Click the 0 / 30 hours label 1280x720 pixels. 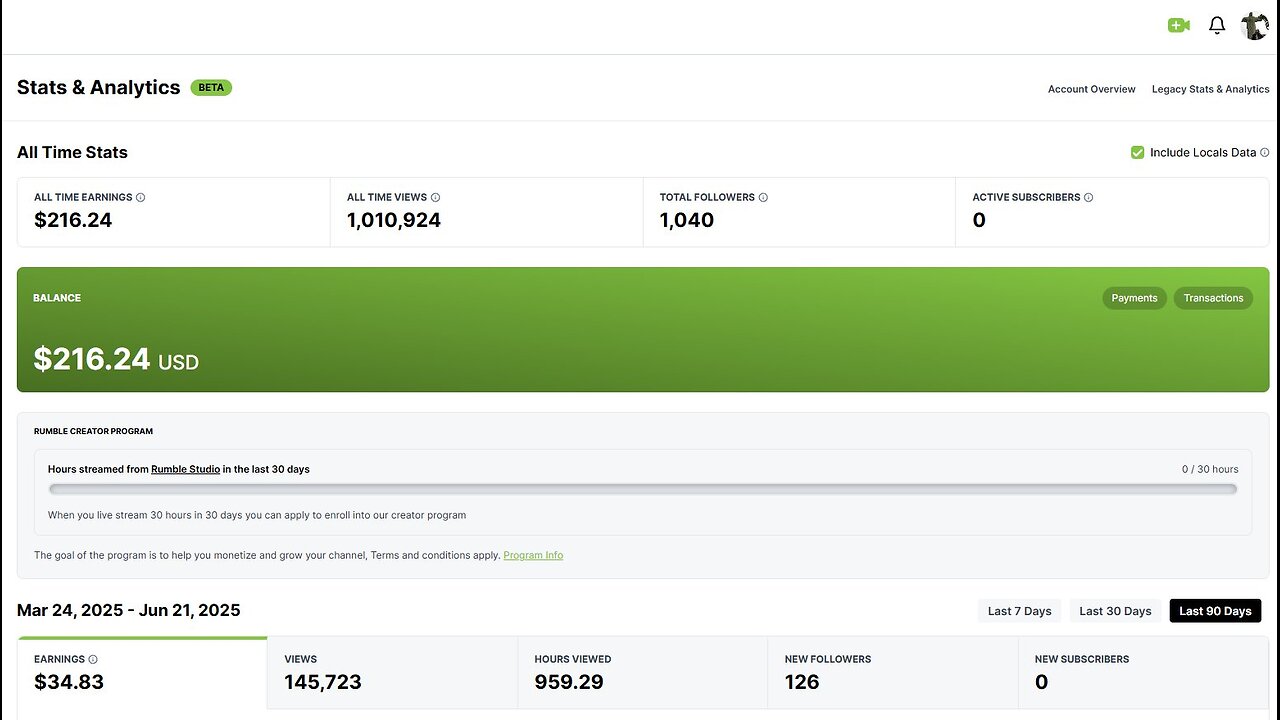[1210, 469]
